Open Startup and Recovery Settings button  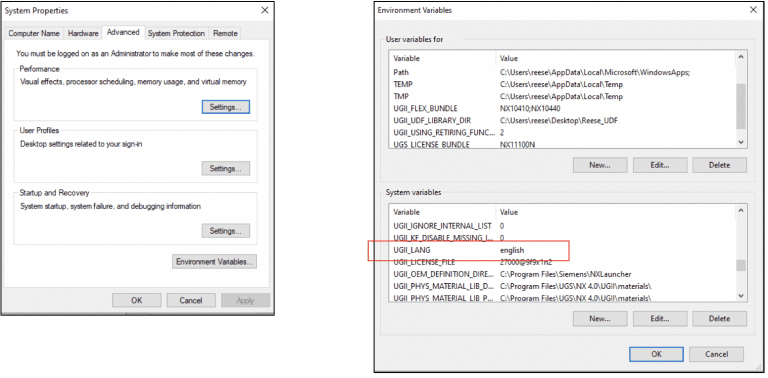point(226,231)
